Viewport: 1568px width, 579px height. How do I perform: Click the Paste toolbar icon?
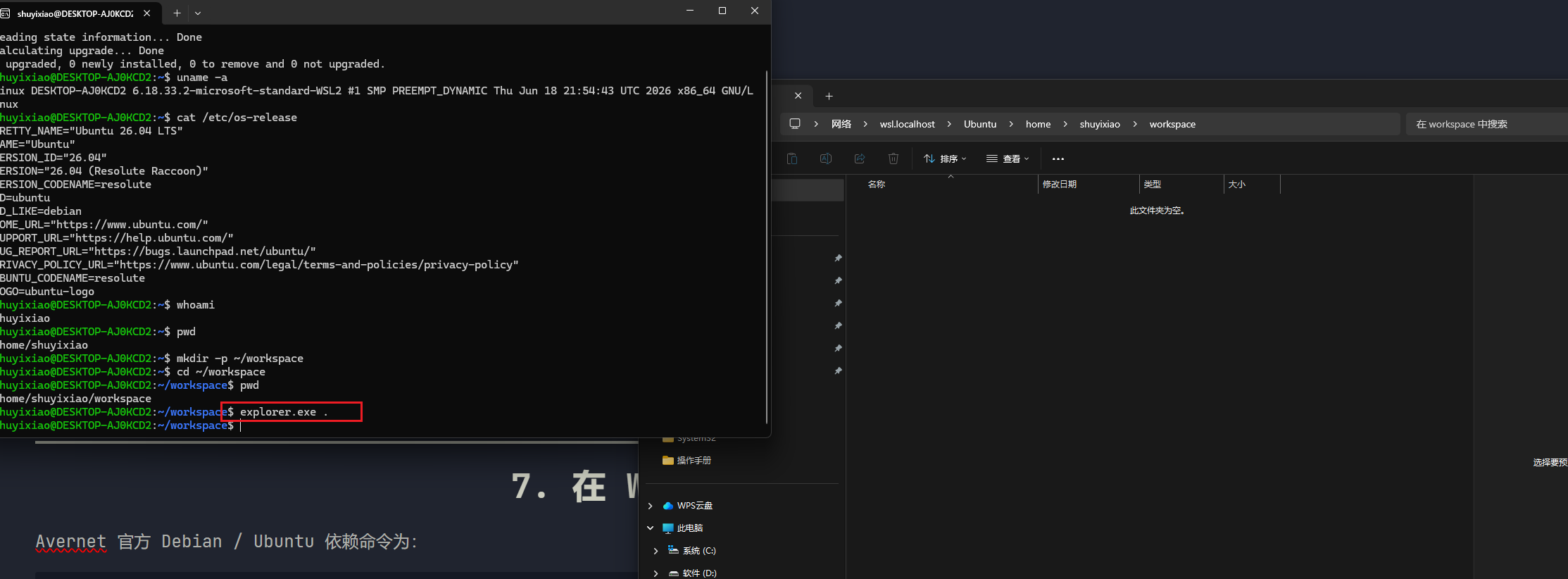tap(792, 158)
